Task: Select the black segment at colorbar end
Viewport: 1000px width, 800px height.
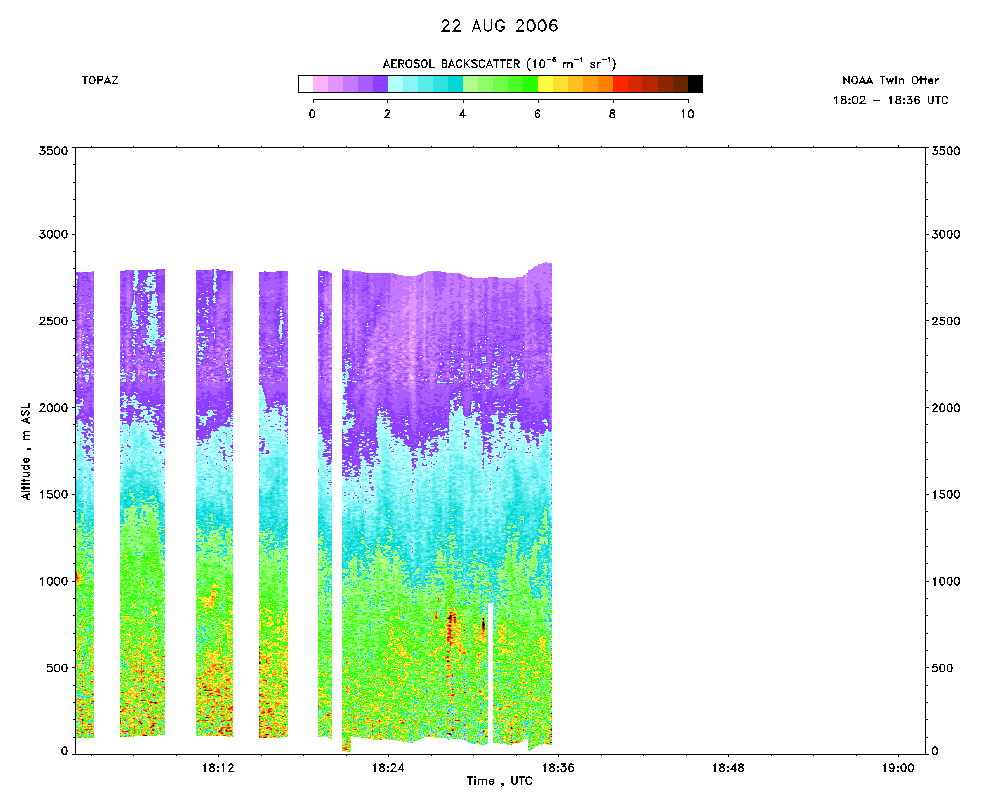Action: click(x=695, y=84)
